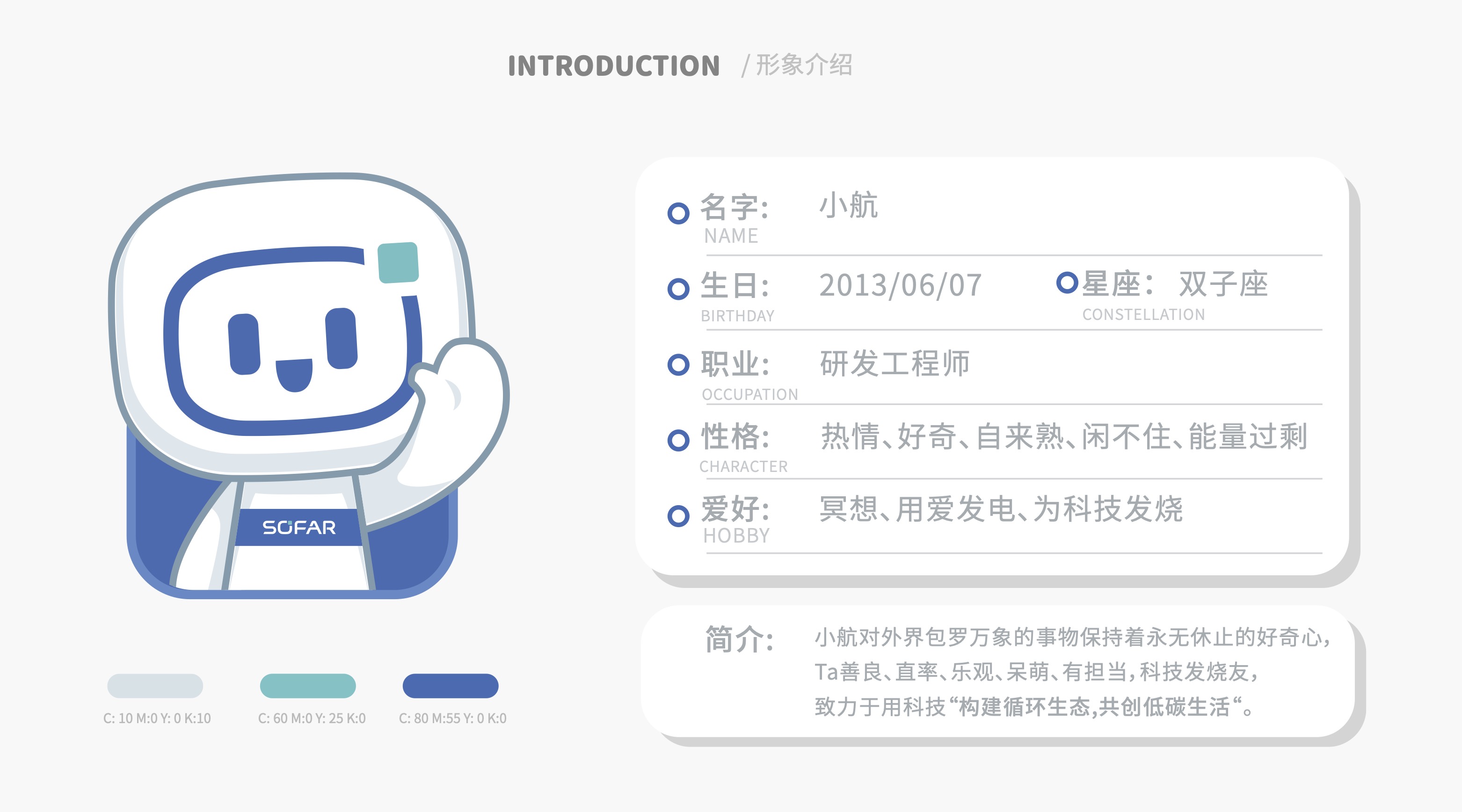Image resolution: width=1462 pixels, height=812 pixels.
Task: Click the robot's left eye
Action: 244,344
